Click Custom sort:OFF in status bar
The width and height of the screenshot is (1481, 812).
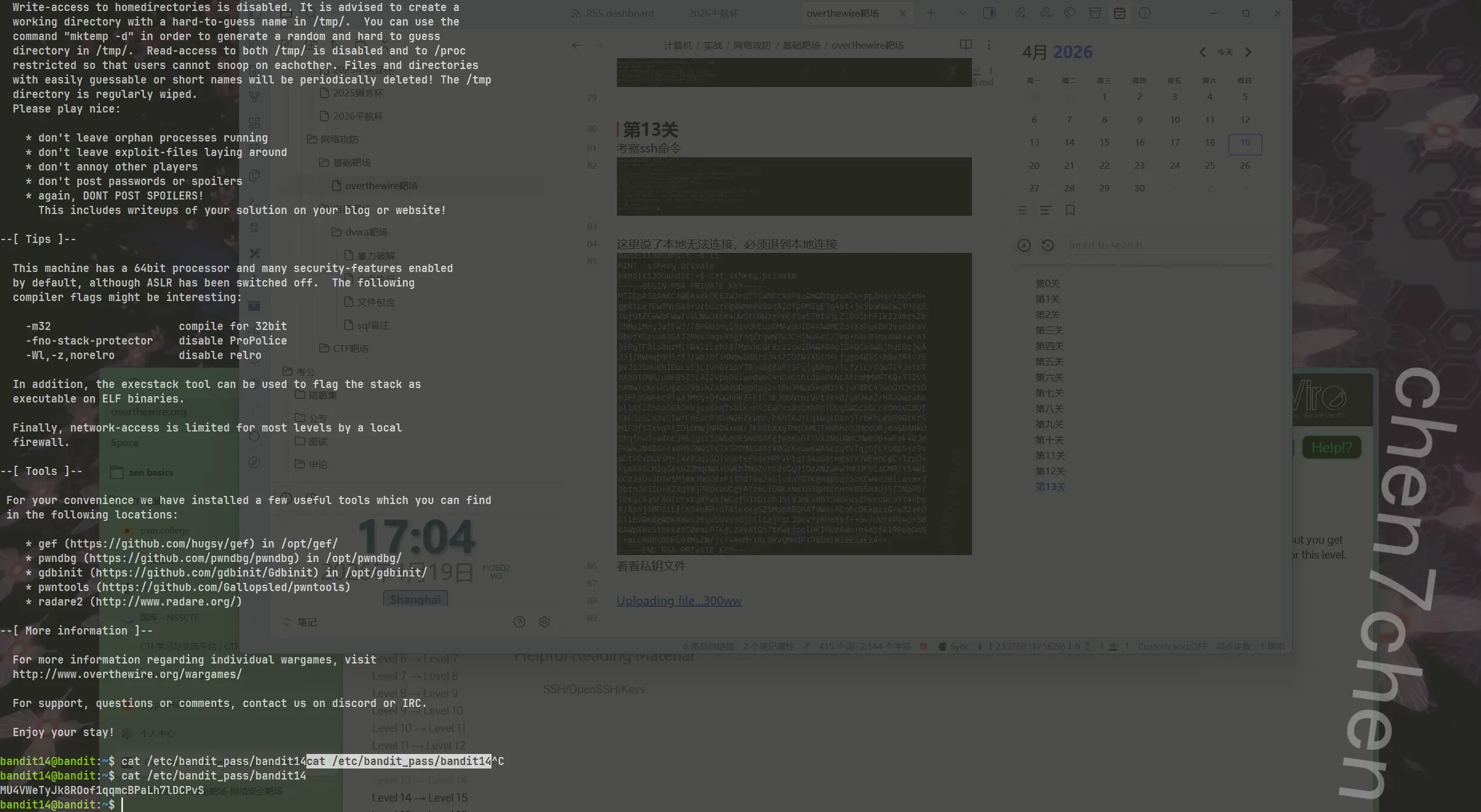pyautogui.click(x=1172, y=647)
